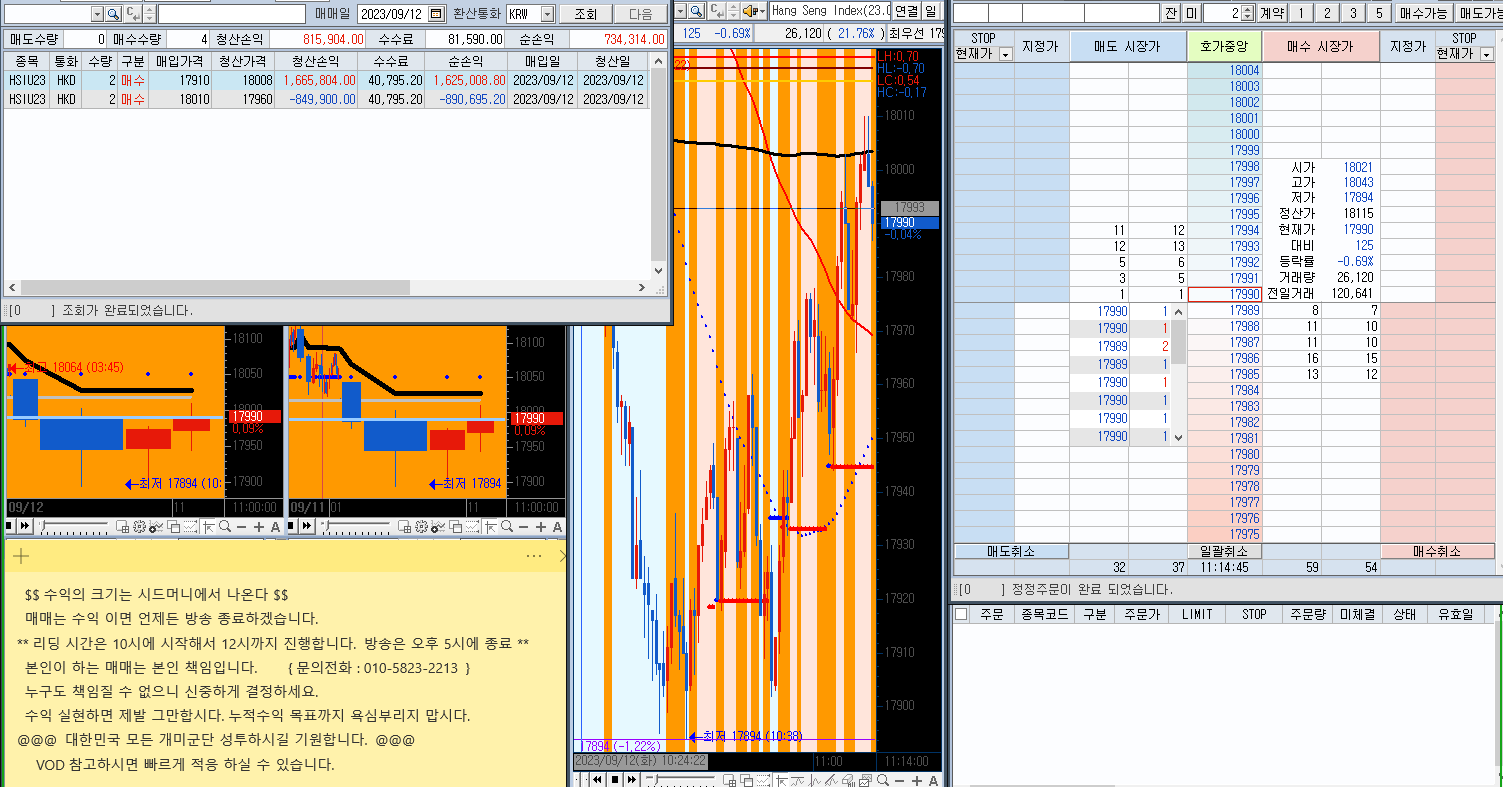Click the 매수가능 button
Image resolution: width=1503 pixels, height=787 pixels.
(x=1424, y=13)
